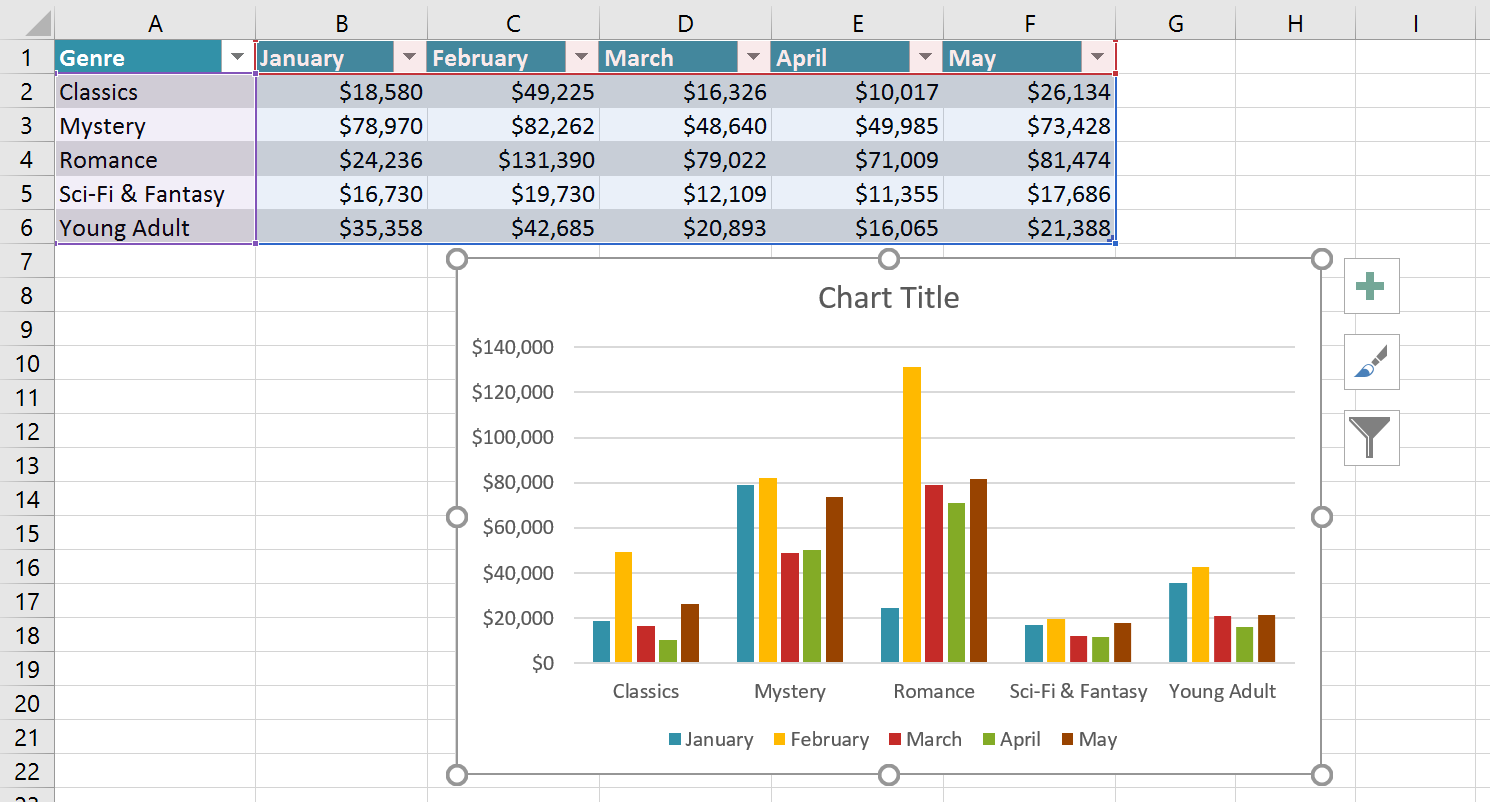Open the May filter dropdown

(1097, 57)
